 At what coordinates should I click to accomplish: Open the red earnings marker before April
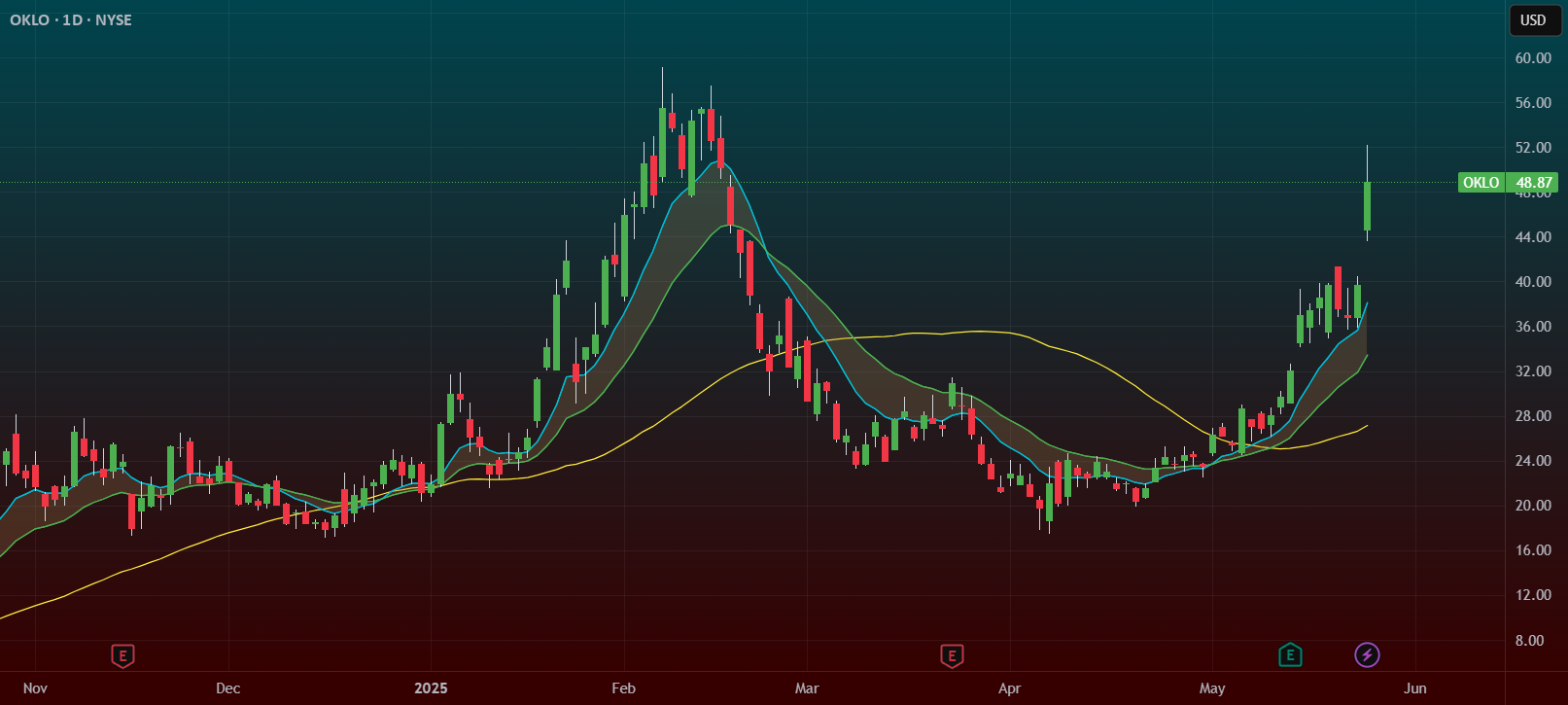(952, 656)
